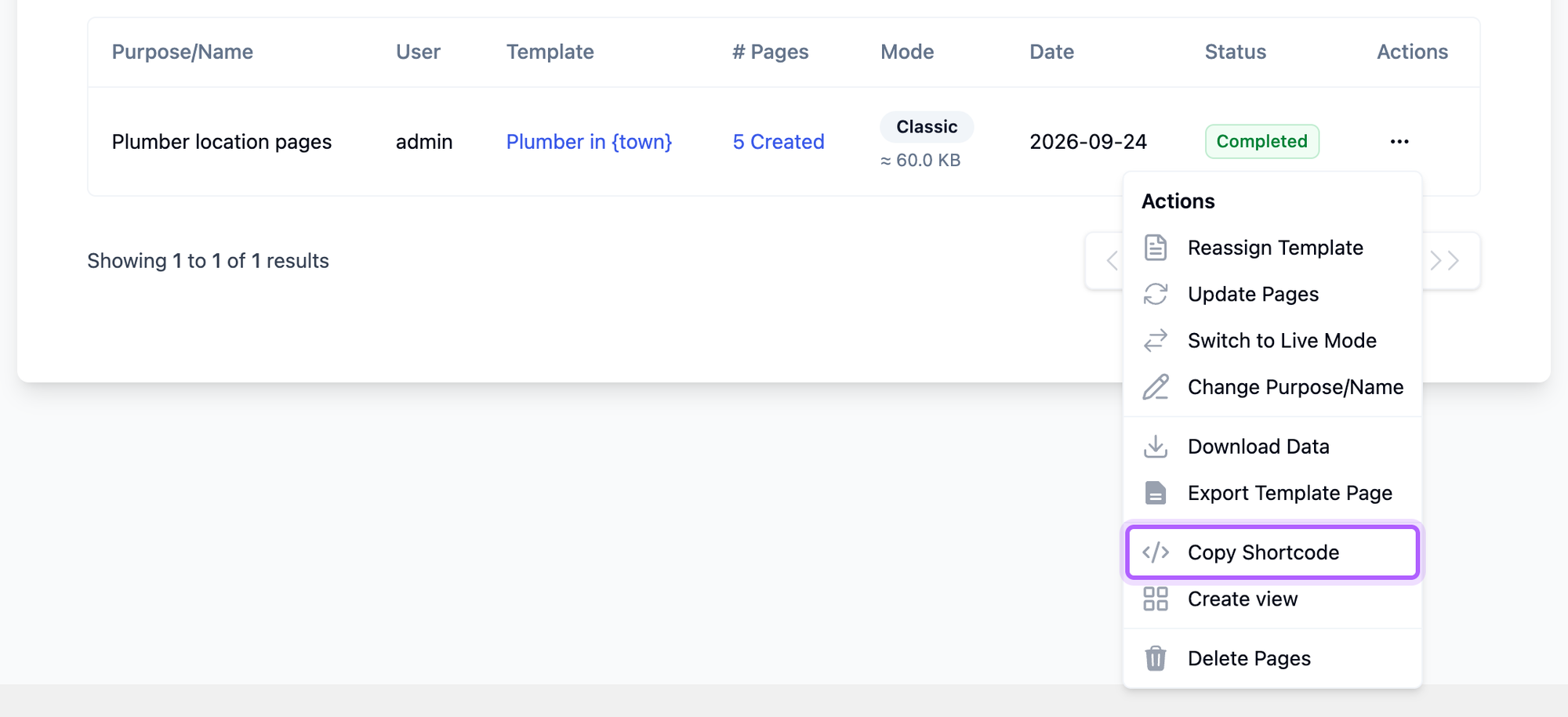Image resolution: width=1568 pixels, height=717 pixels.
Task: Choose Change Purpose/Name menu entry
Action: click(1272, 387)
